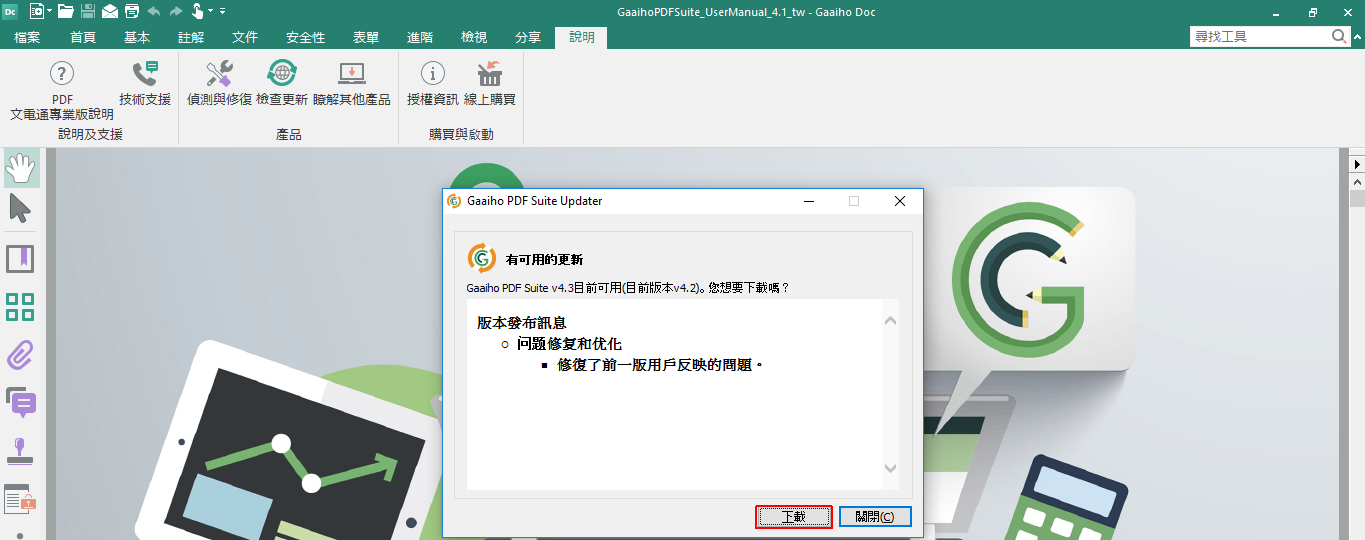Open the 檔案 menu
The height and width of the screenshot is (540, 1365).
coord(27,37)
